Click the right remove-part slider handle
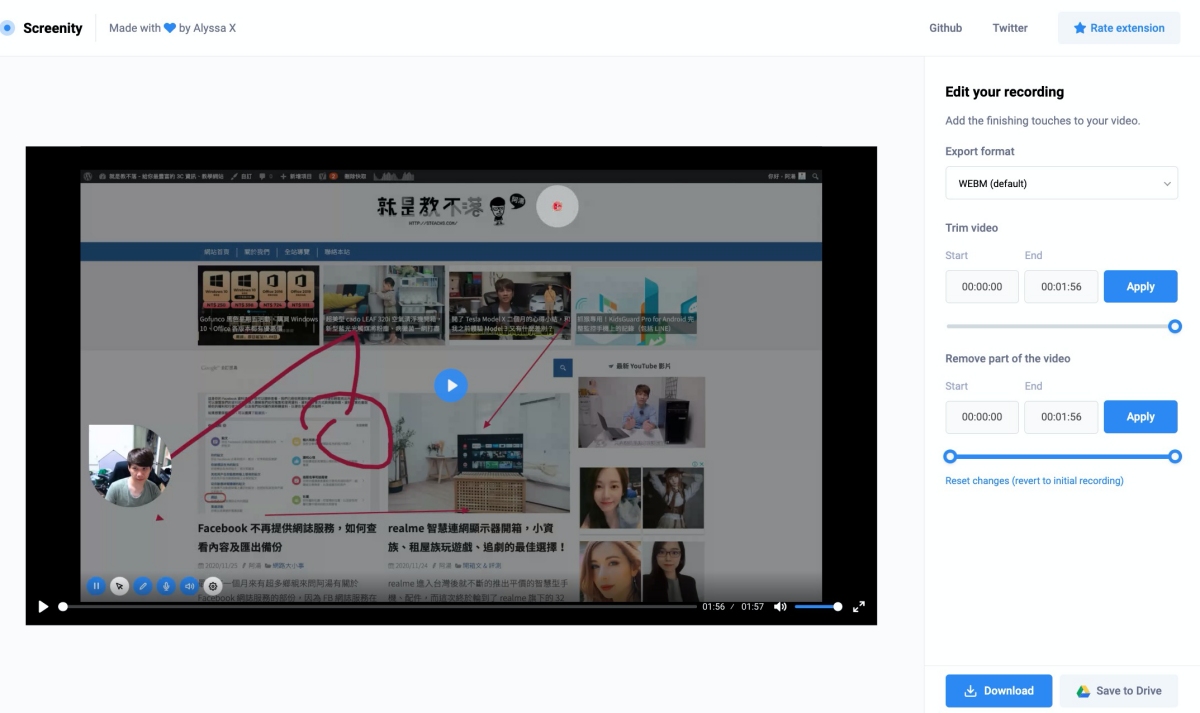1200x713 pixels. [x=1175, y=457]
